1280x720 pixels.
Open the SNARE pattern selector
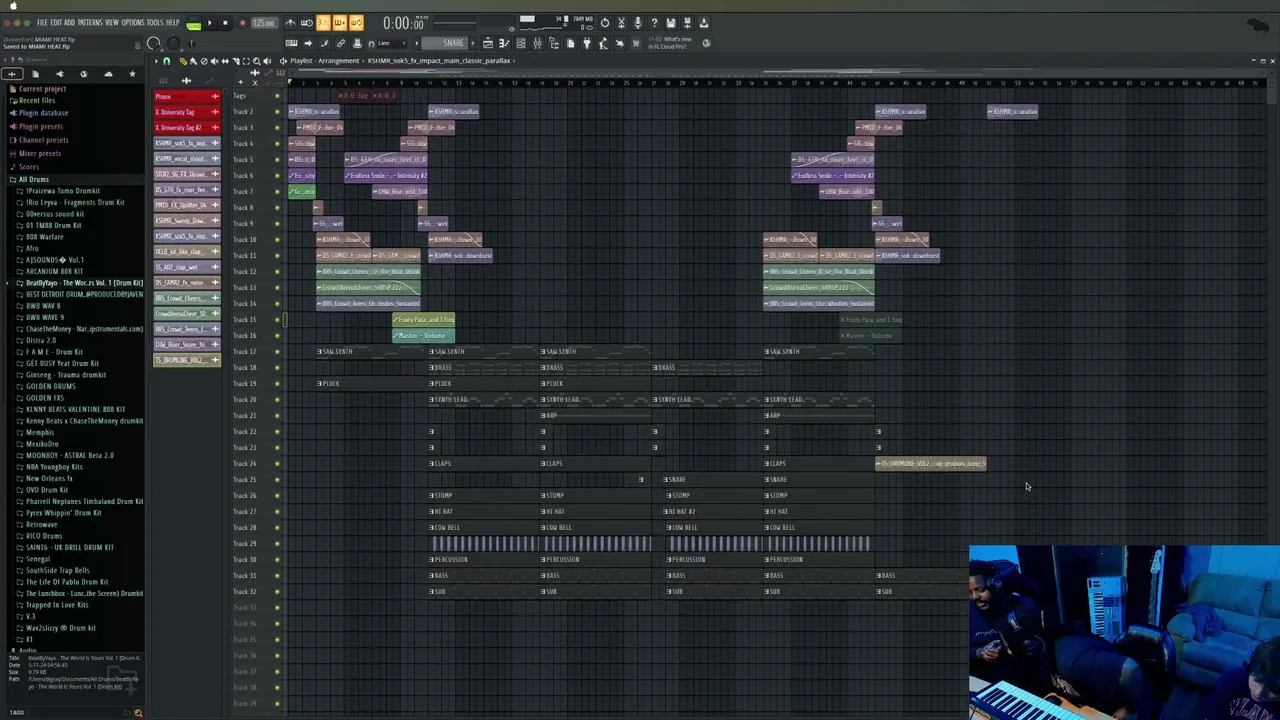coord(444,43)
